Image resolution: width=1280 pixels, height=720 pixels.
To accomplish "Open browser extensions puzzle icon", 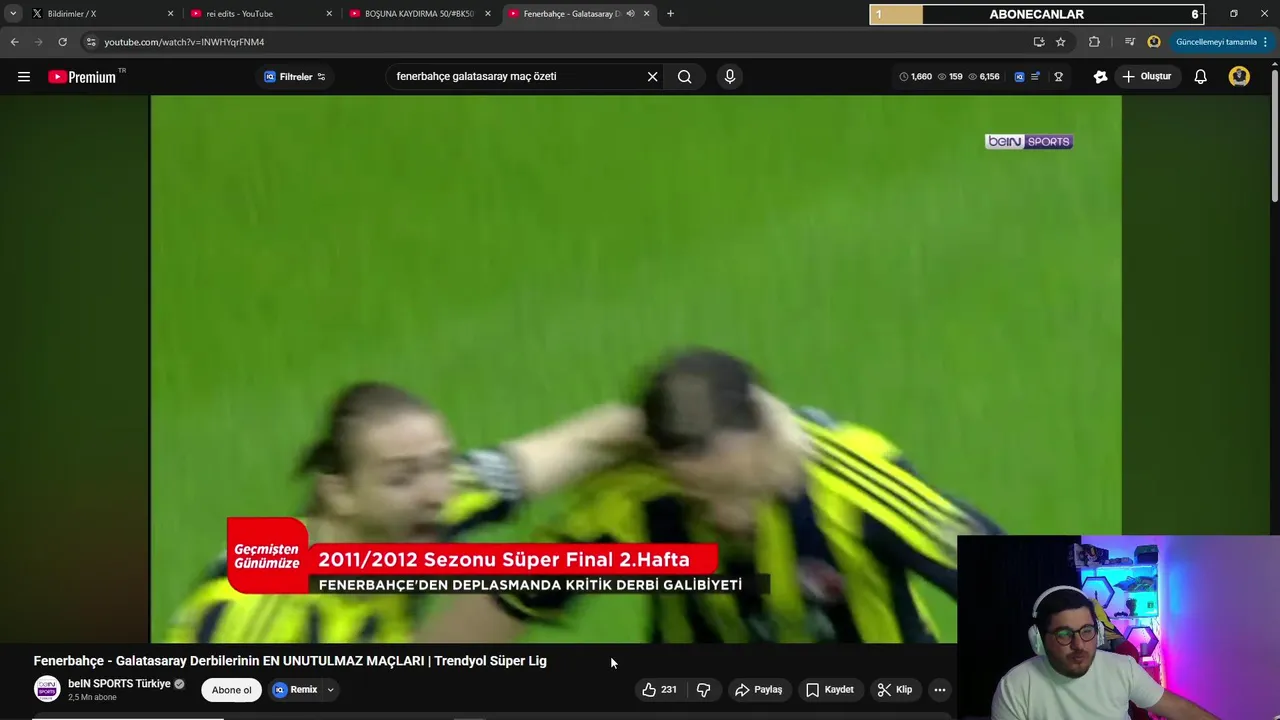I will (x=1094, y=42).
